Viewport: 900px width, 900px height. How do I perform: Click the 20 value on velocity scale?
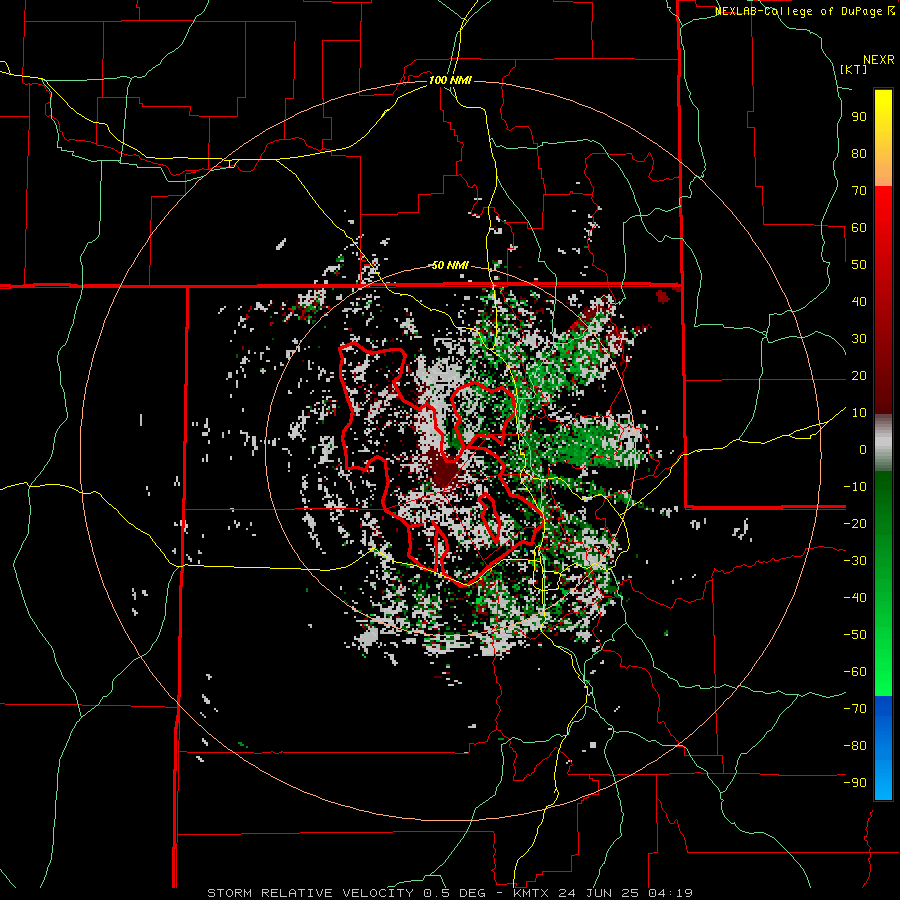(859, 375)
